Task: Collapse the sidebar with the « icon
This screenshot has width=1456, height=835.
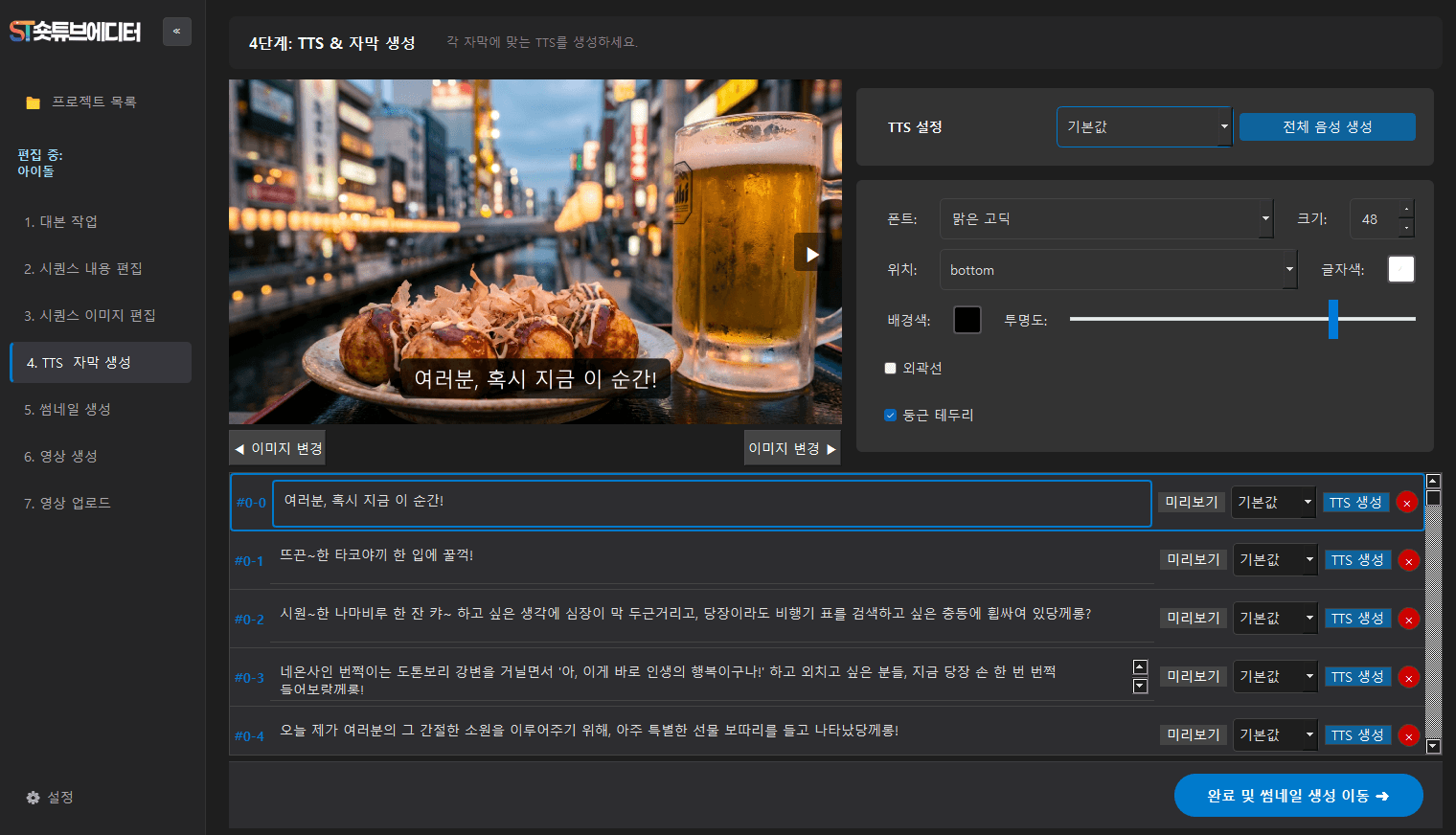Action: tap(176, 32)
